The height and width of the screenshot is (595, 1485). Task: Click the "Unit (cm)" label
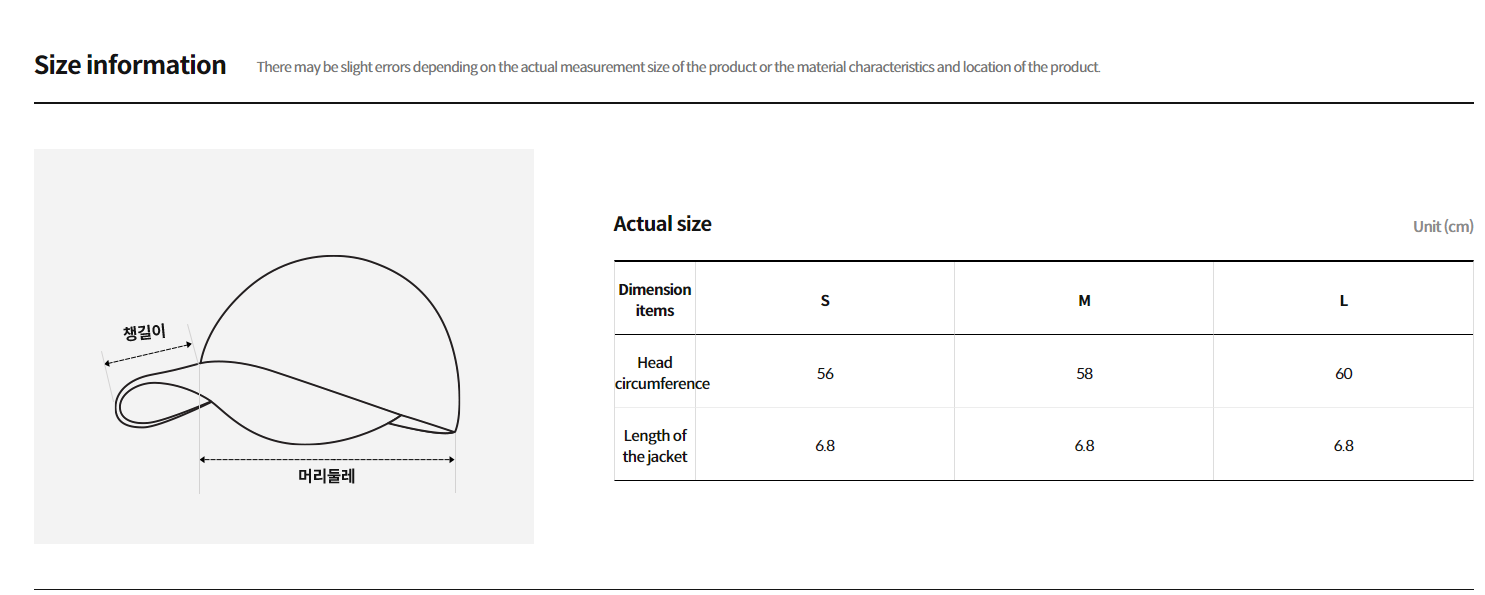1442,226
